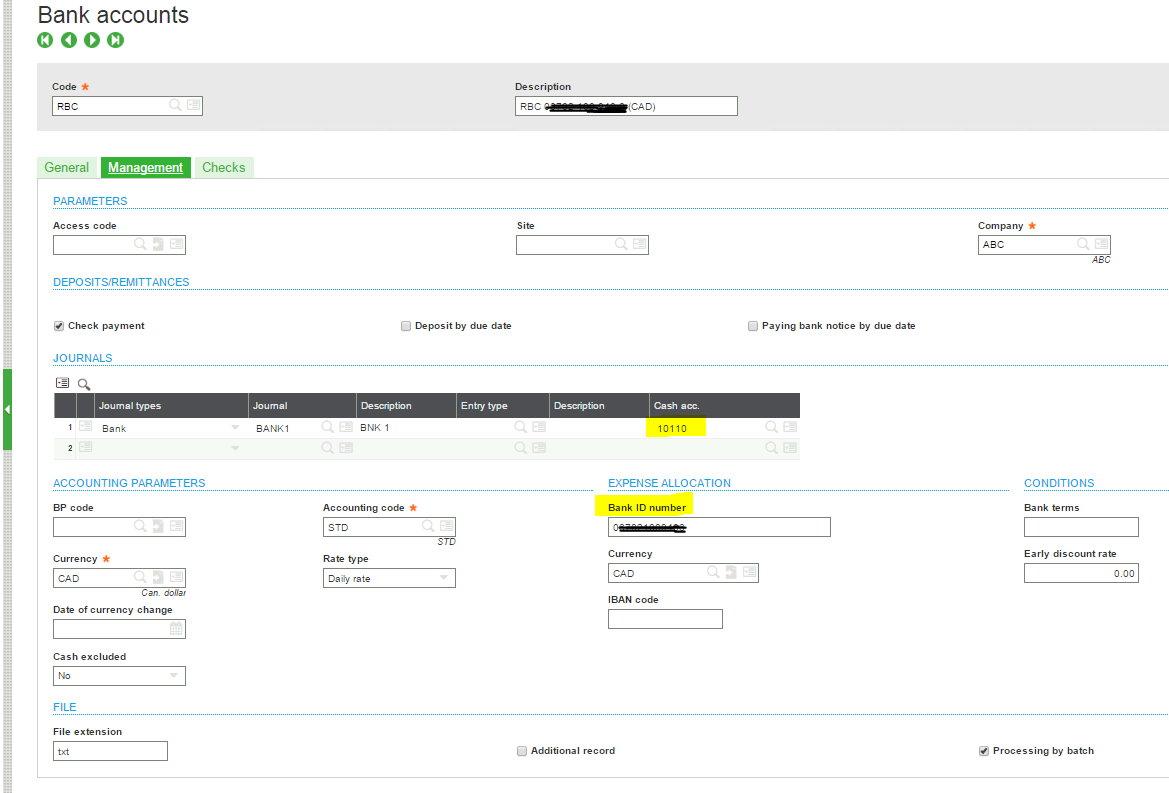Click the Journals grid search magnifier icon
The image size is (1169, 793).
pyautogui.click(x=84, y=385)
